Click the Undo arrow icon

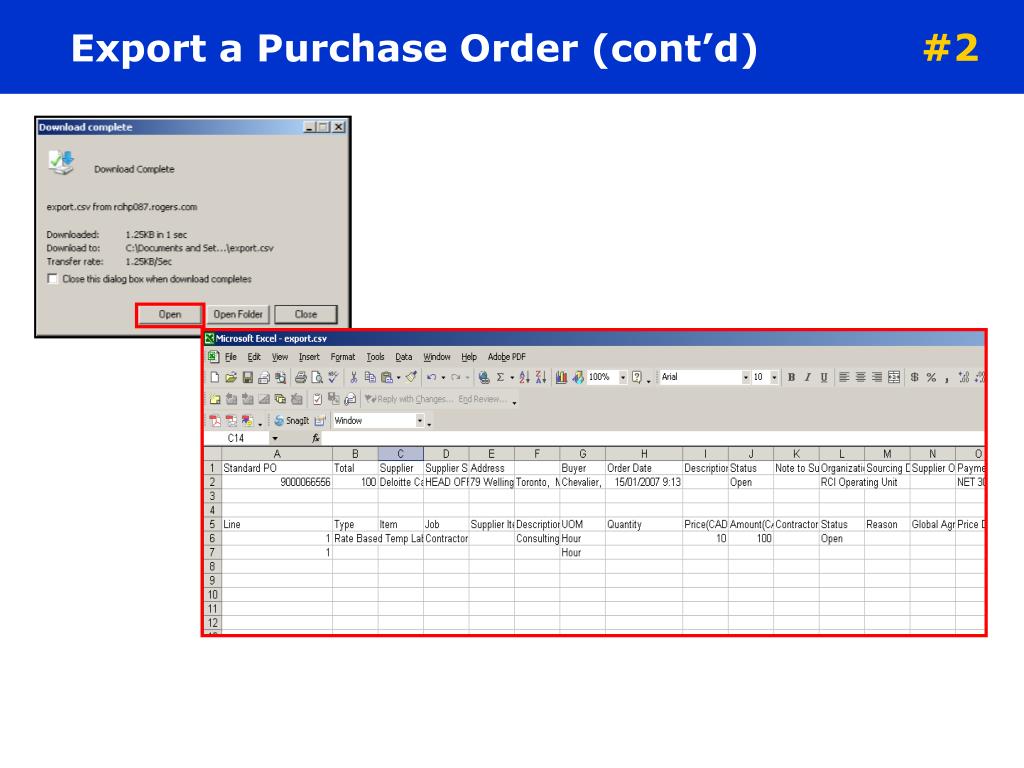coord(432,377)
